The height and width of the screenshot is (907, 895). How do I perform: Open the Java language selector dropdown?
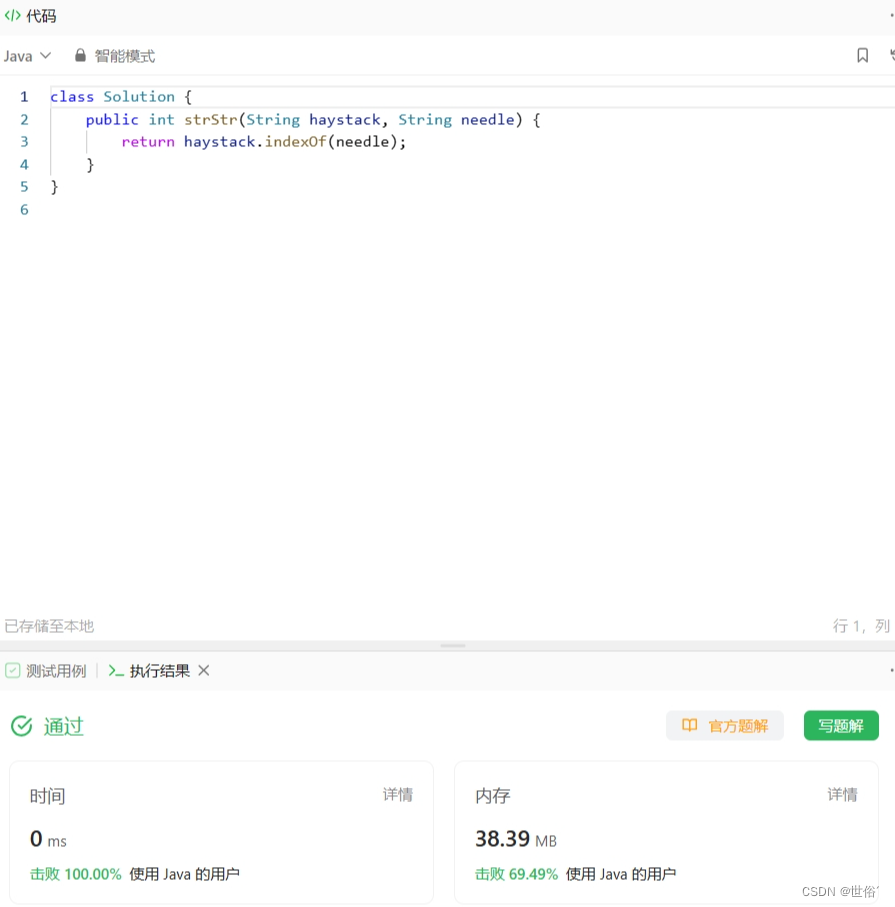25,56
